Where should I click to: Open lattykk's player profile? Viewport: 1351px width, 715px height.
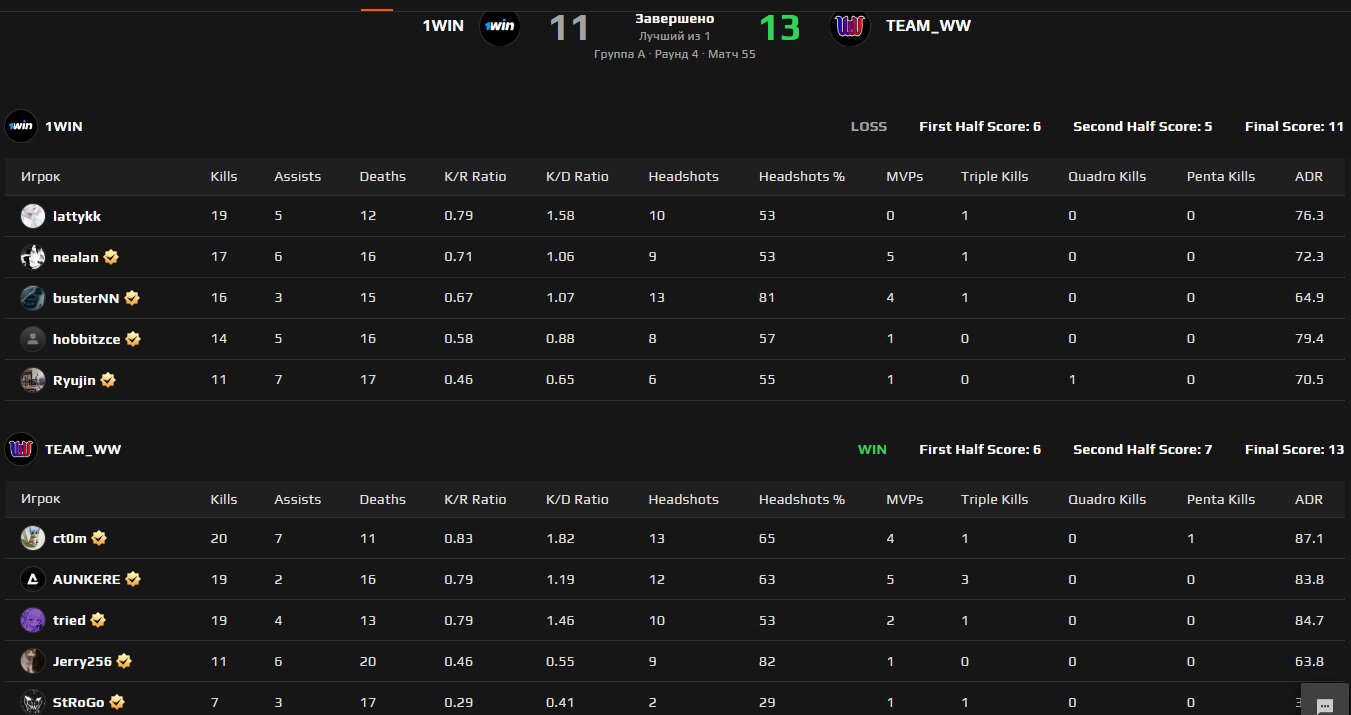77,216
